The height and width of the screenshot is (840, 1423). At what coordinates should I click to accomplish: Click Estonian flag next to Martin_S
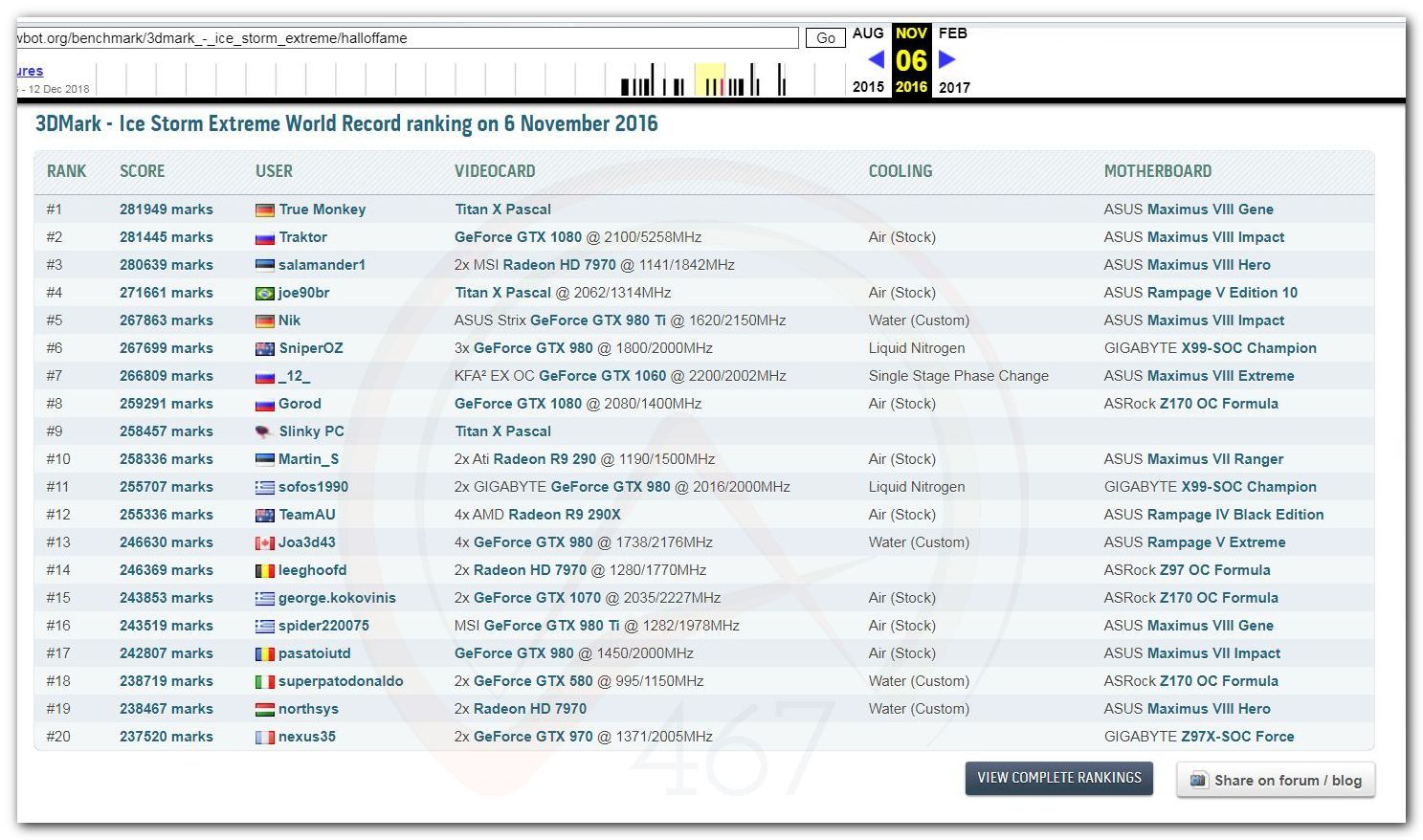[x=265, y=460]
